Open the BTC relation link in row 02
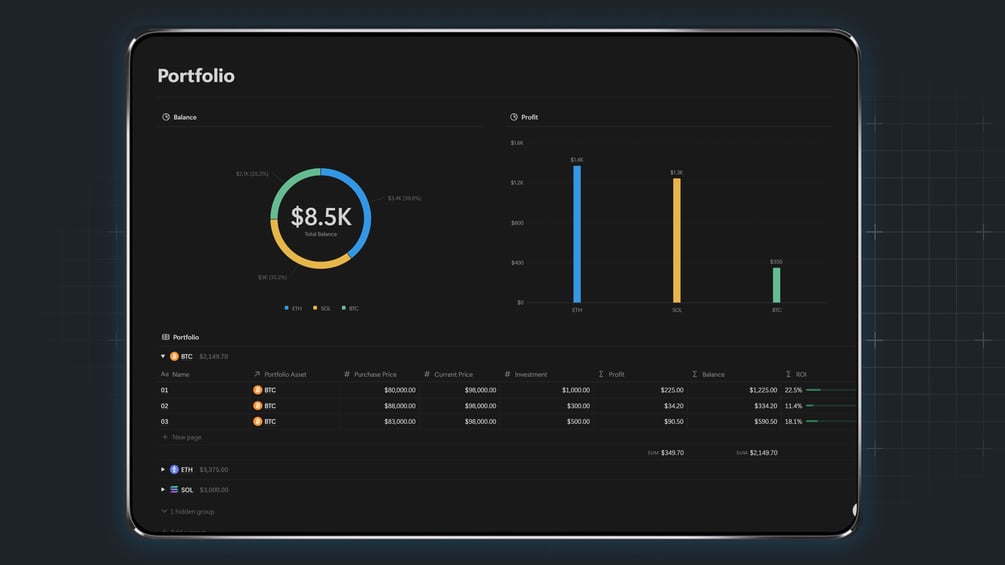This screenshot has height=565, width=1005. 265,405
